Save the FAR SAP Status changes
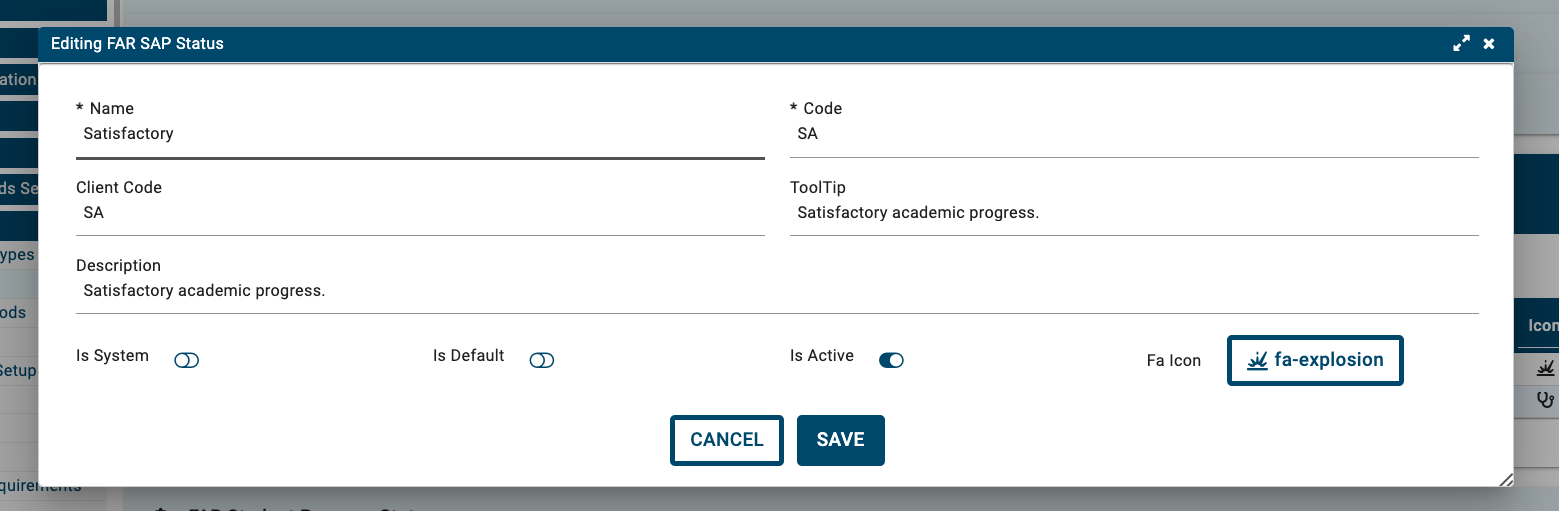The height and width of the screenshot is (511, 1559). (x=841, y=440)
